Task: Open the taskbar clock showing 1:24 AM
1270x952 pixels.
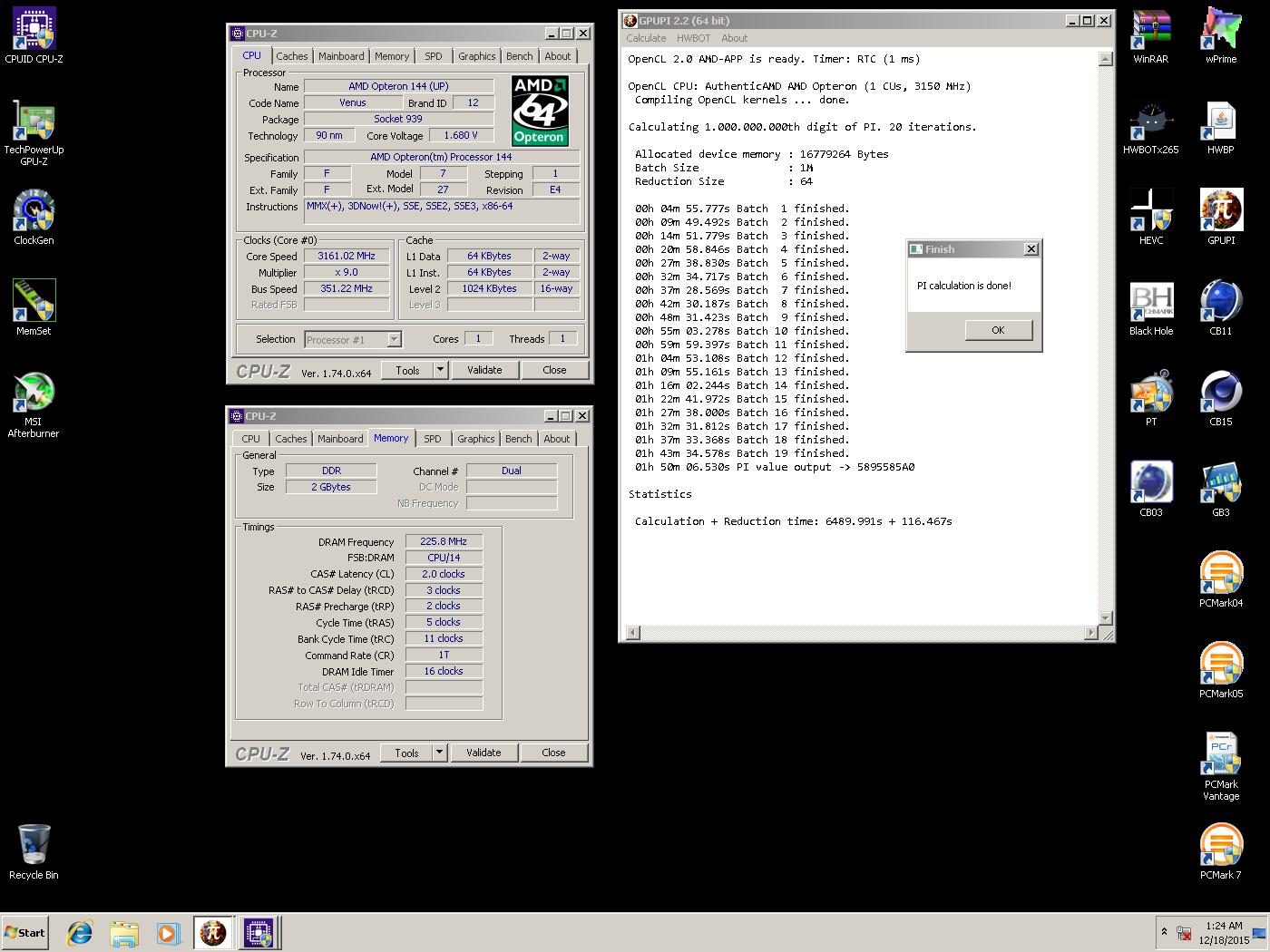Action: [x=1224, y=933]
